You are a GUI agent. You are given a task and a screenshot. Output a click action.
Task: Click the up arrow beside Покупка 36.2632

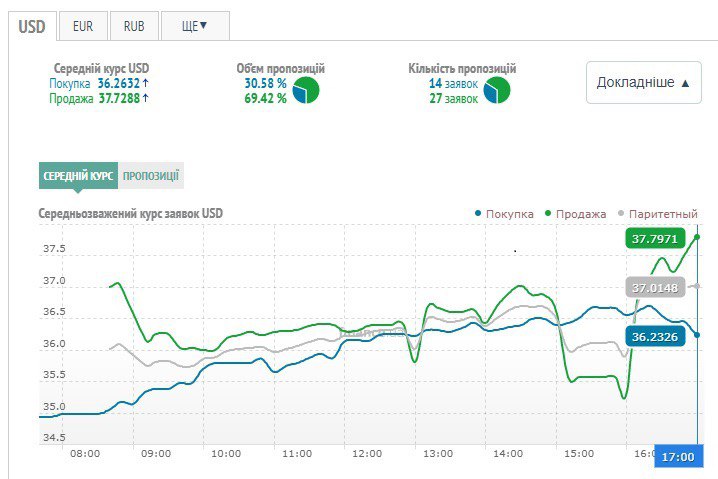click(146, 83)
